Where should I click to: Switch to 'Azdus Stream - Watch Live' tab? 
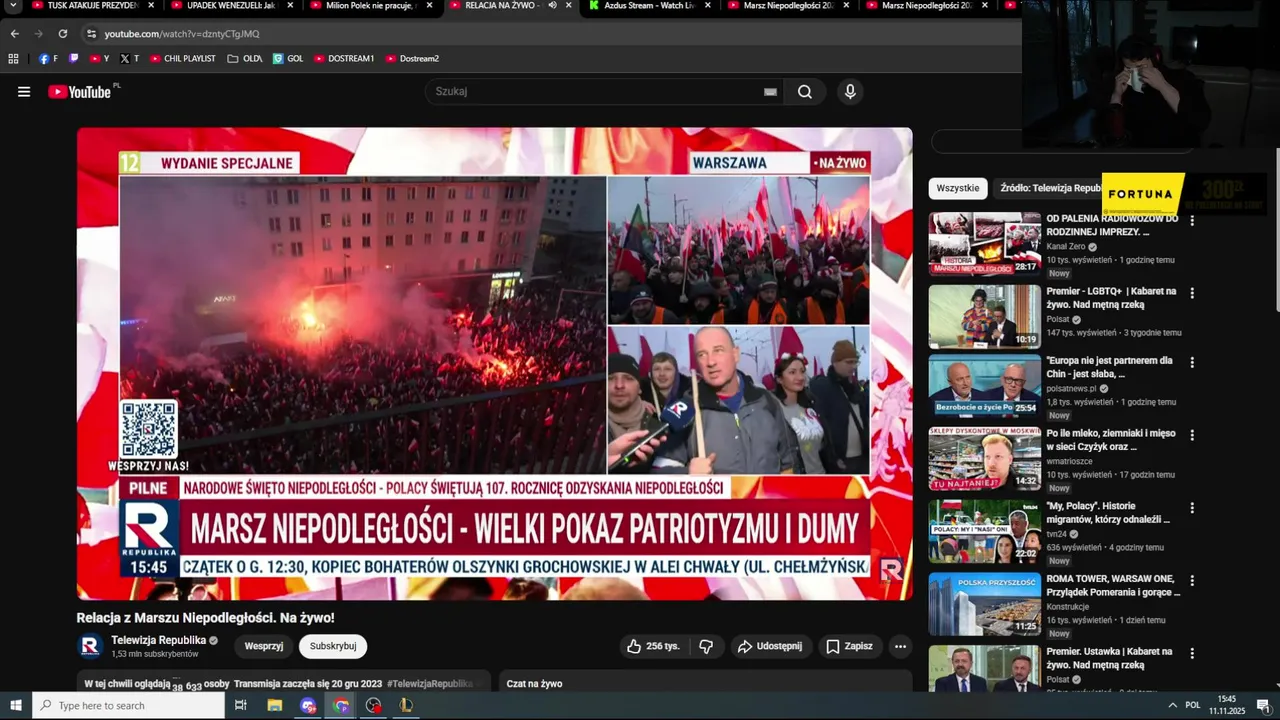649,6
